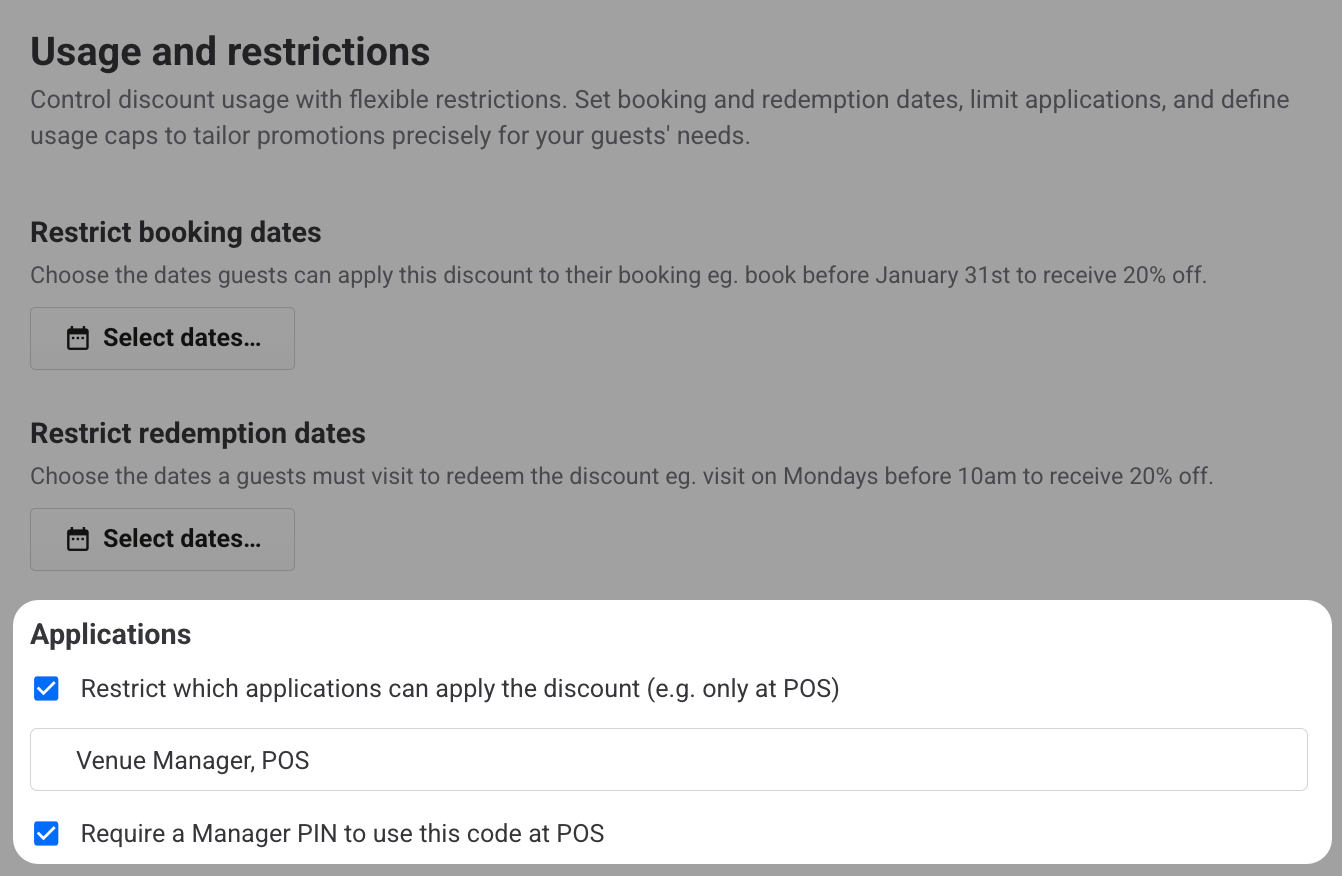
Task: Click calendar icon under Restrict booking dates
Action: click(x=77, y=339)
